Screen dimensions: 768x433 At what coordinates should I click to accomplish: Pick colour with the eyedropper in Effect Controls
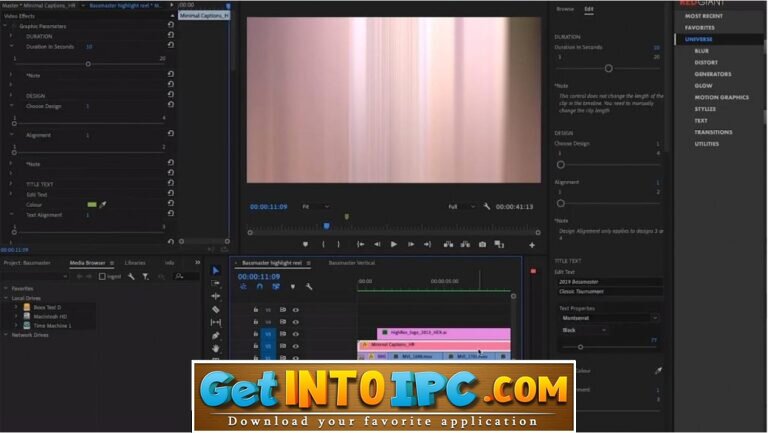103,205
